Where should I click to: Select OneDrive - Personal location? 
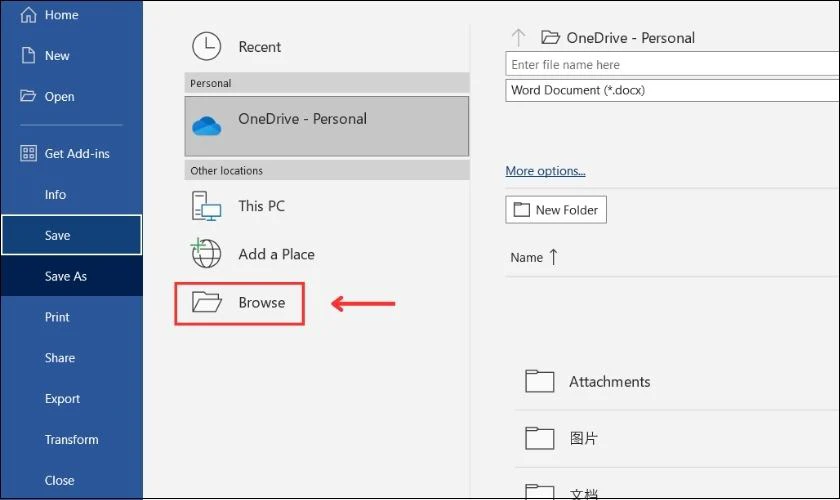[x=327, y=126]
